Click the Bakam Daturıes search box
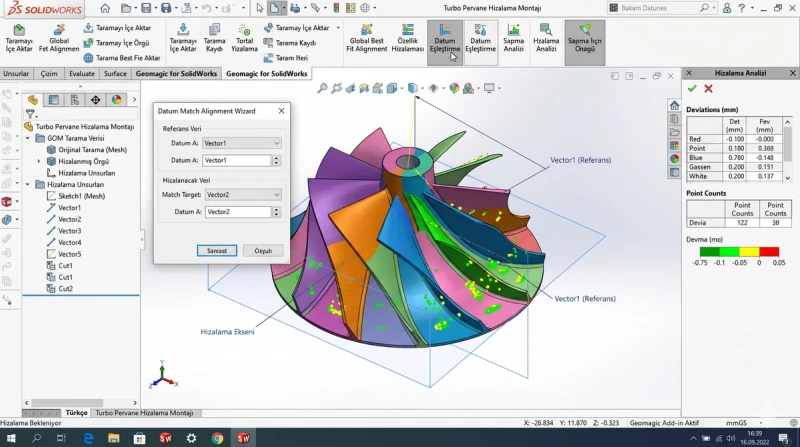This screenshot has height=447, width=800. click(660, 8)
